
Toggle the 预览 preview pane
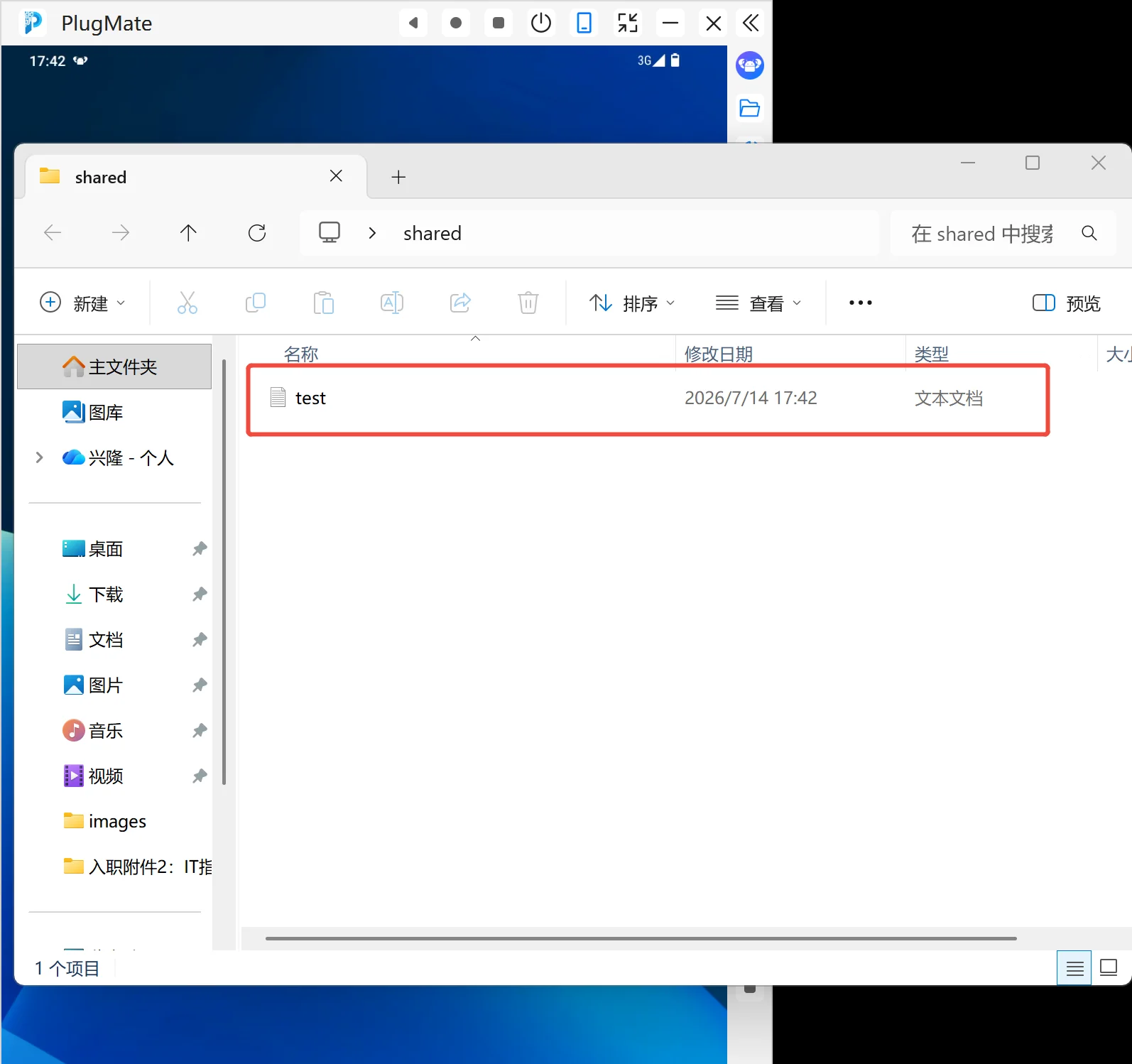1067,303
